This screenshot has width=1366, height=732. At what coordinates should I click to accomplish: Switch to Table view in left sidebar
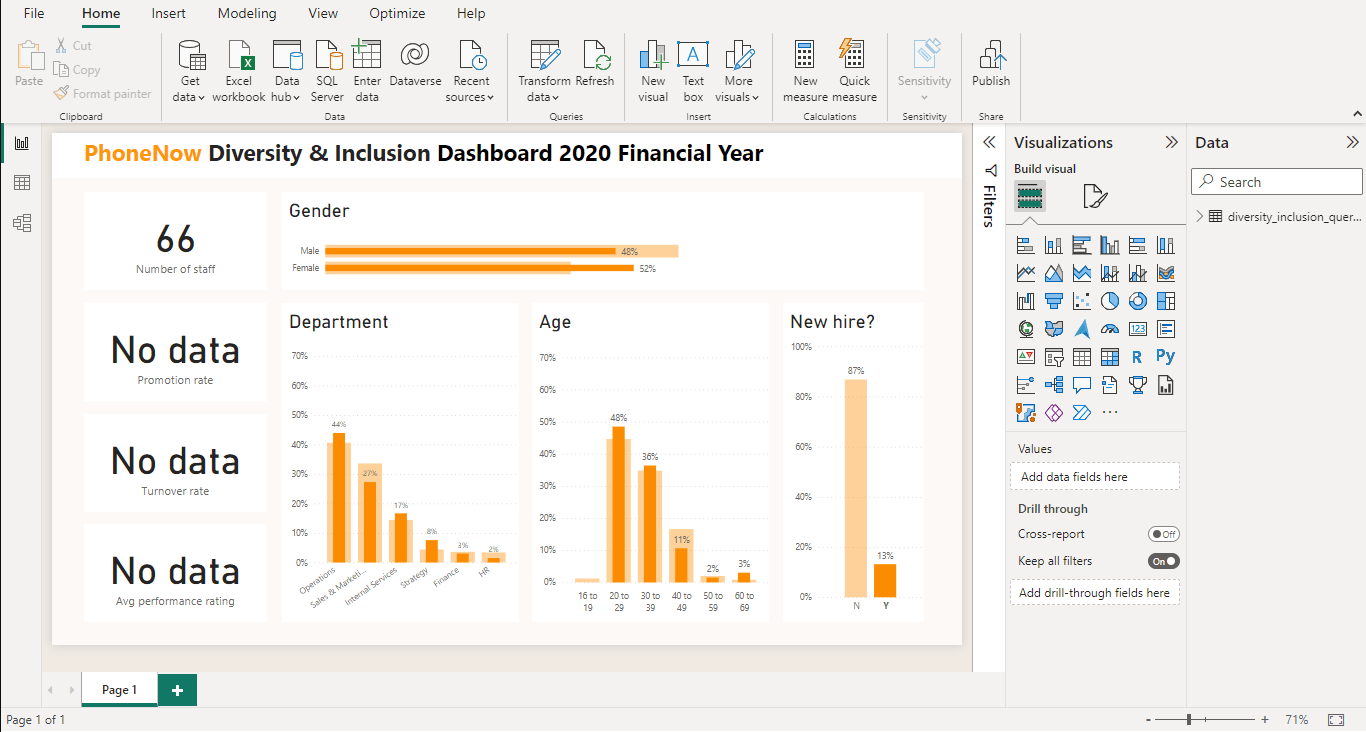22,182
